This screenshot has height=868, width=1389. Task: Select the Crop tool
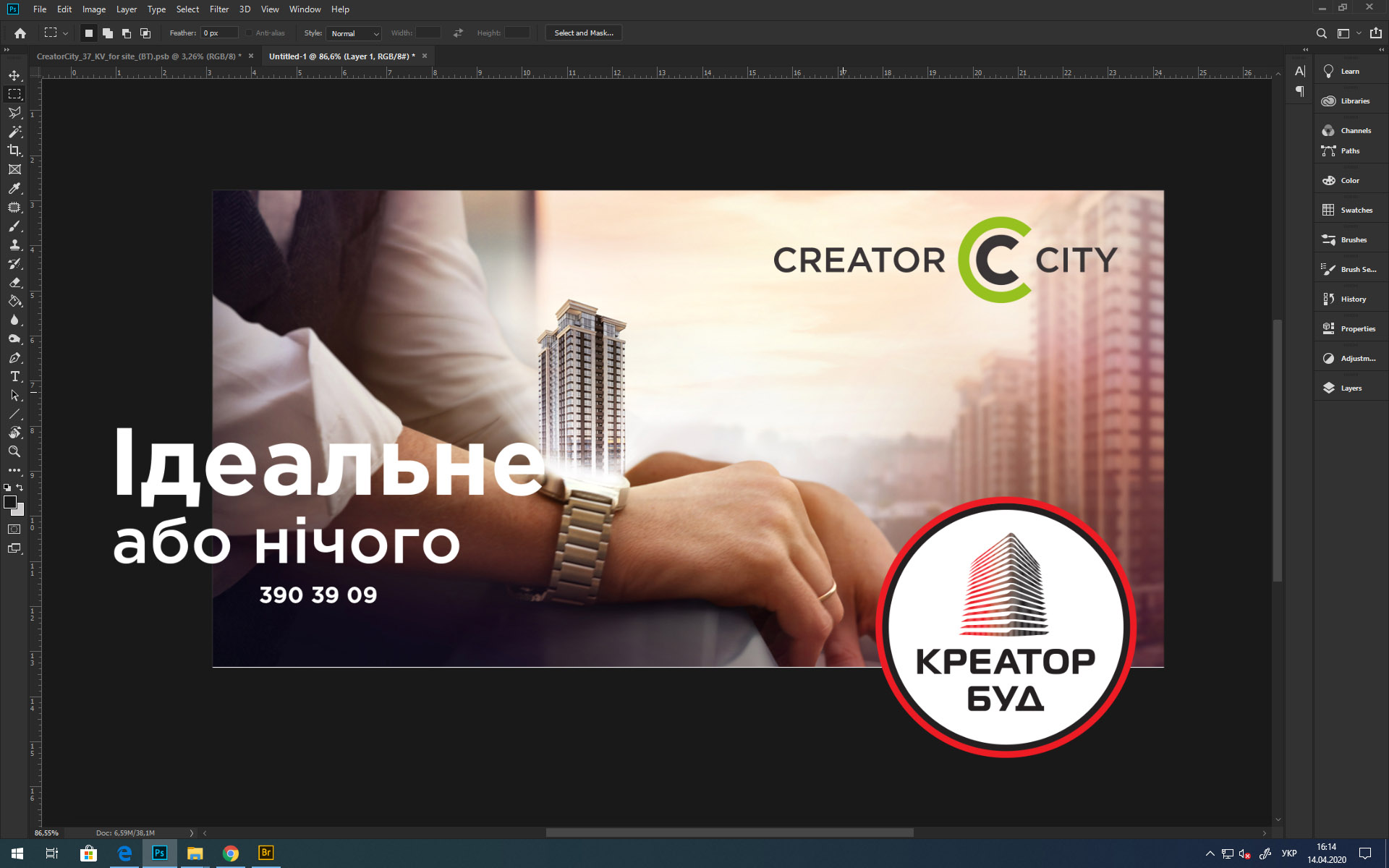click(x=14, y=150)
